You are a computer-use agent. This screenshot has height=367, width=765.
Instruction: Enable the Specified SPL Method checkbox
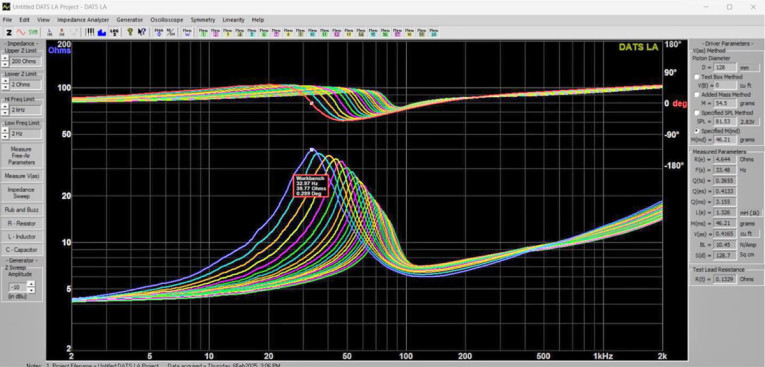coord(697,113)
